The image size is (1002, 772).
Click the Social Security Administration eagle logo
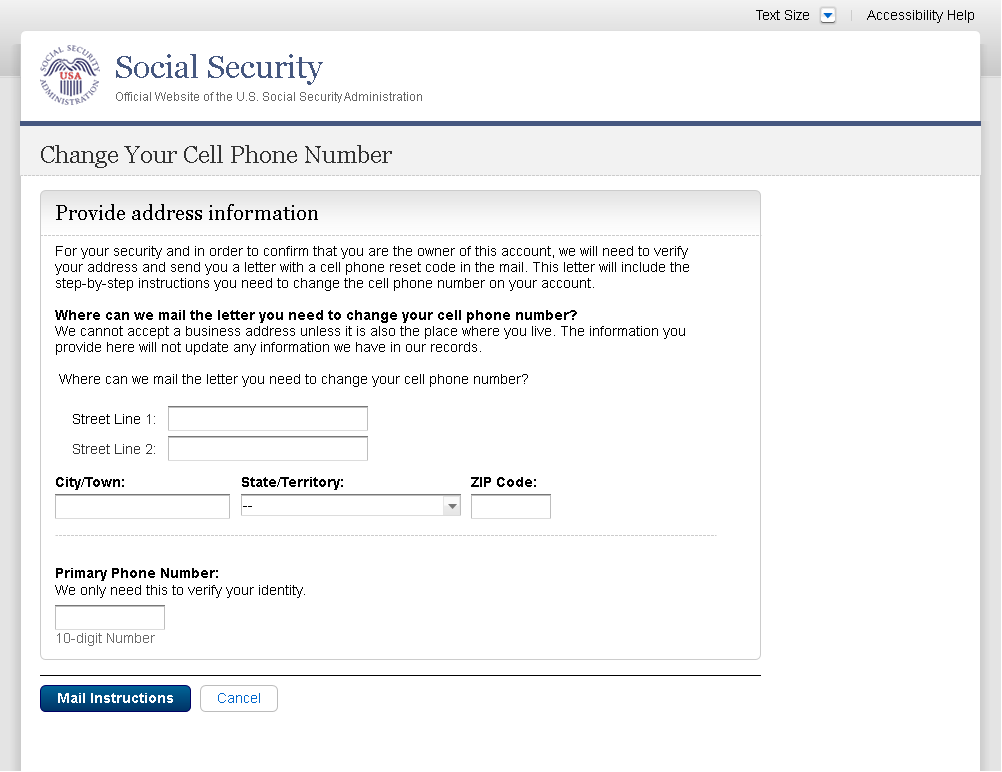click(70, 76)
